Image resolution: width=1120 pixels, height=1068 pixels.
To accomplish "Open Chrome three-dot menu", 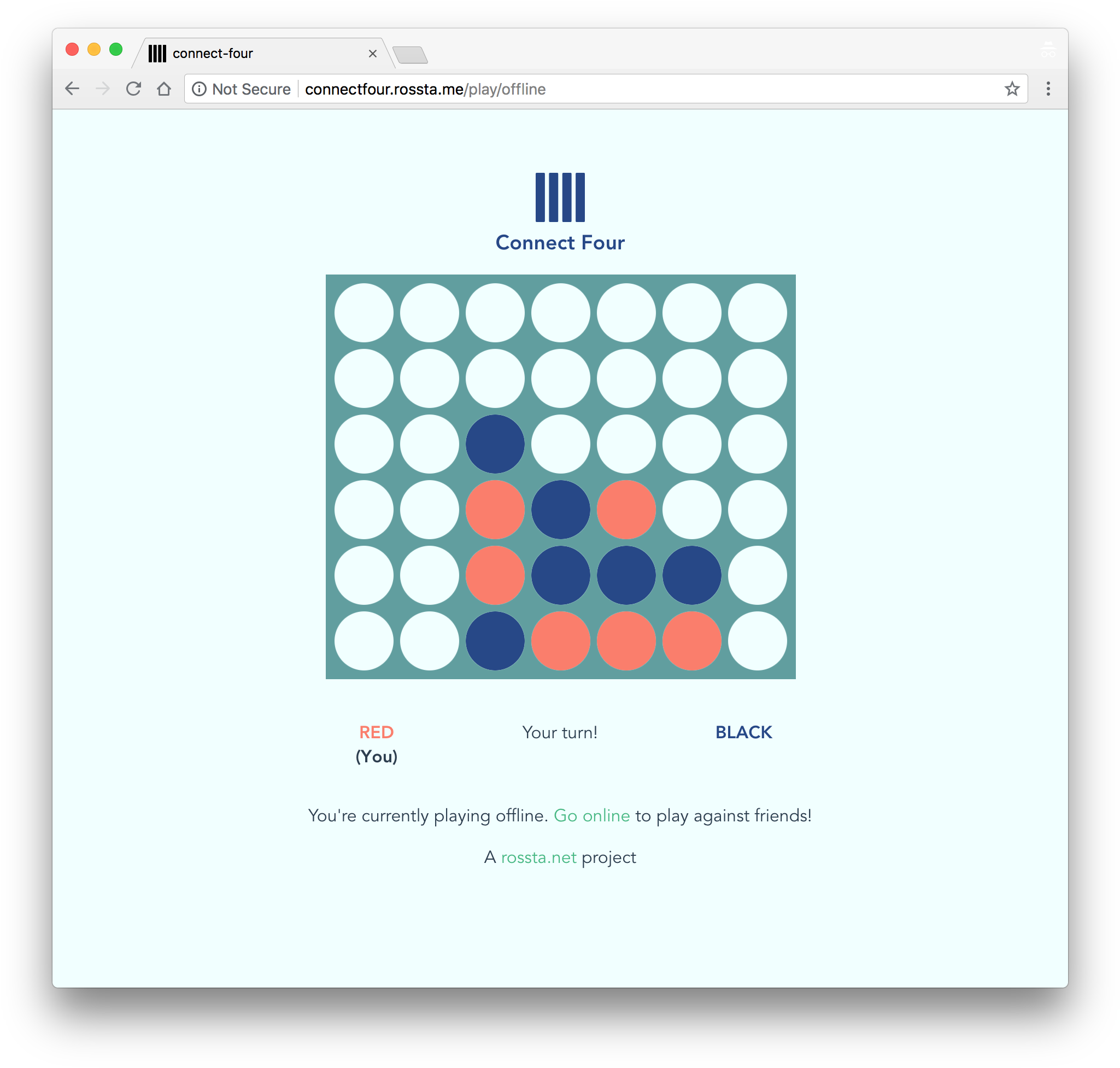I will coord(1048,89).
